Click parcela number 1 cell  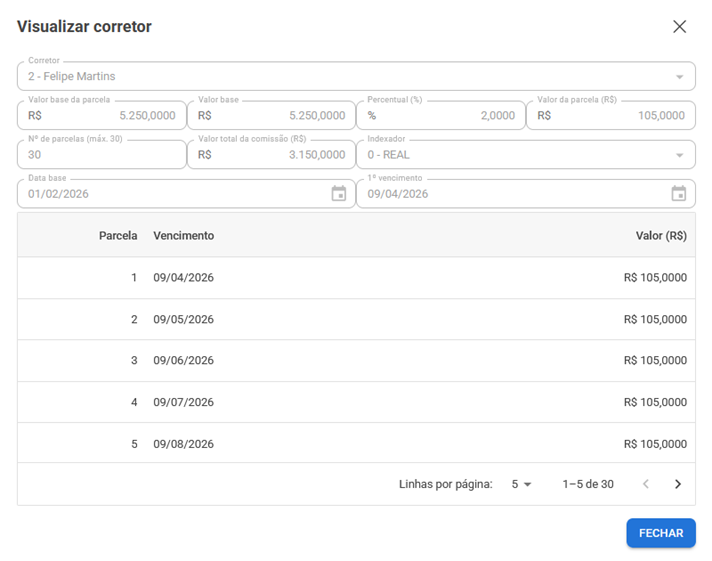coord(134,278)
